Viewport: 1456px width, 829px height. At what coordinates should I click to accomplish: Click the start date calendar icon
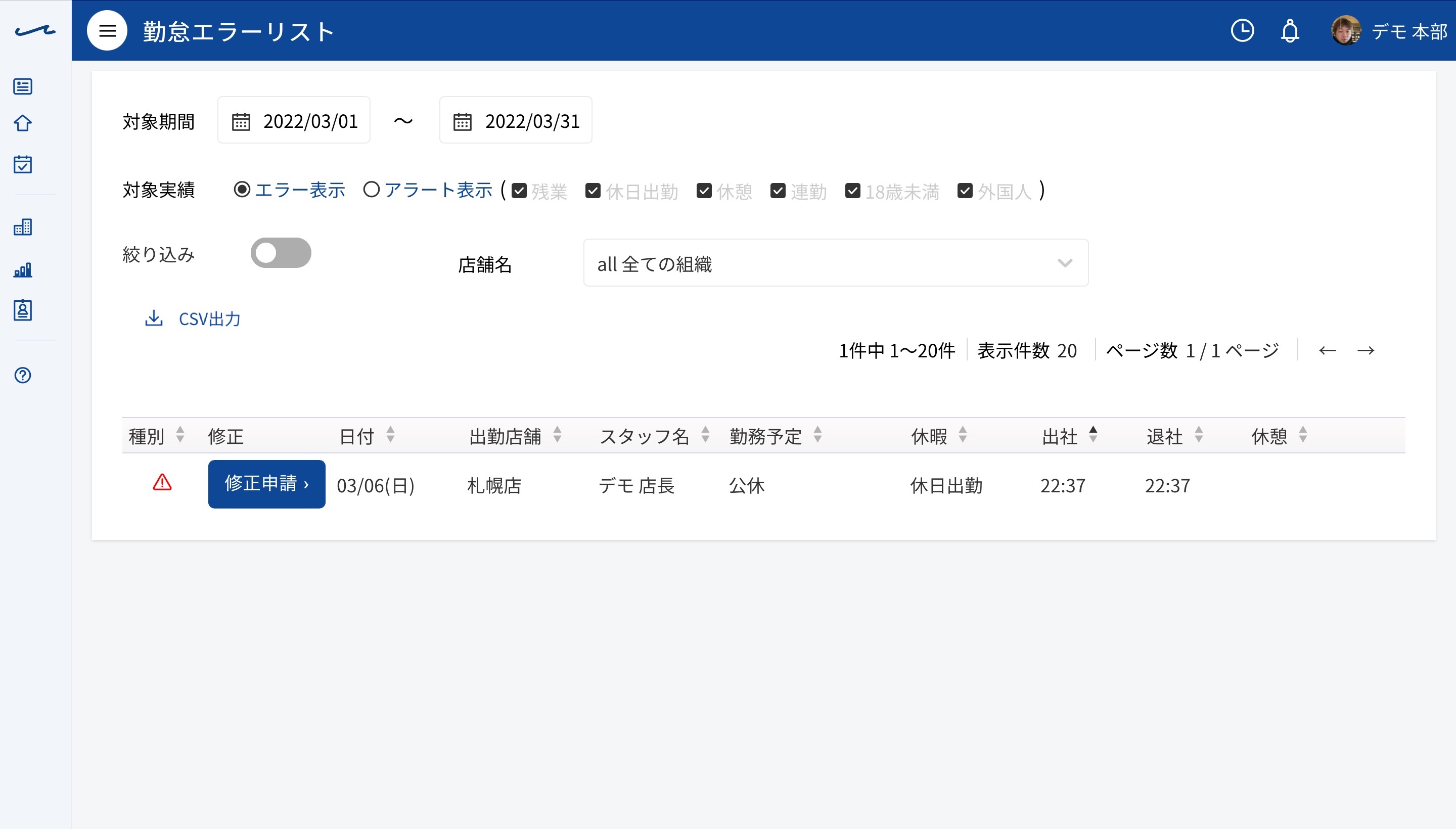241,121
